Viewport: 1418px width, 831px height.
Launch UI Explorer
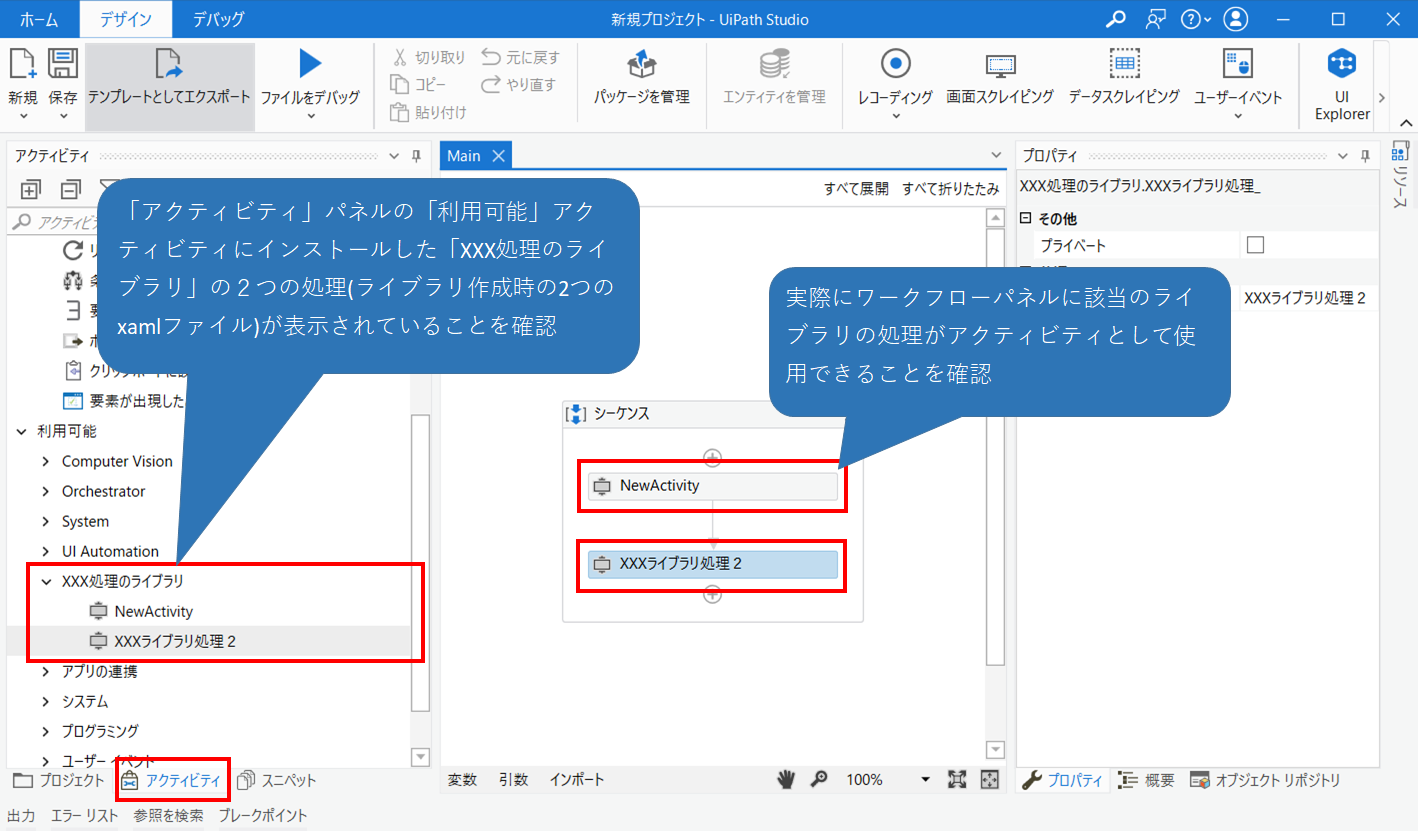[1342, 85]
